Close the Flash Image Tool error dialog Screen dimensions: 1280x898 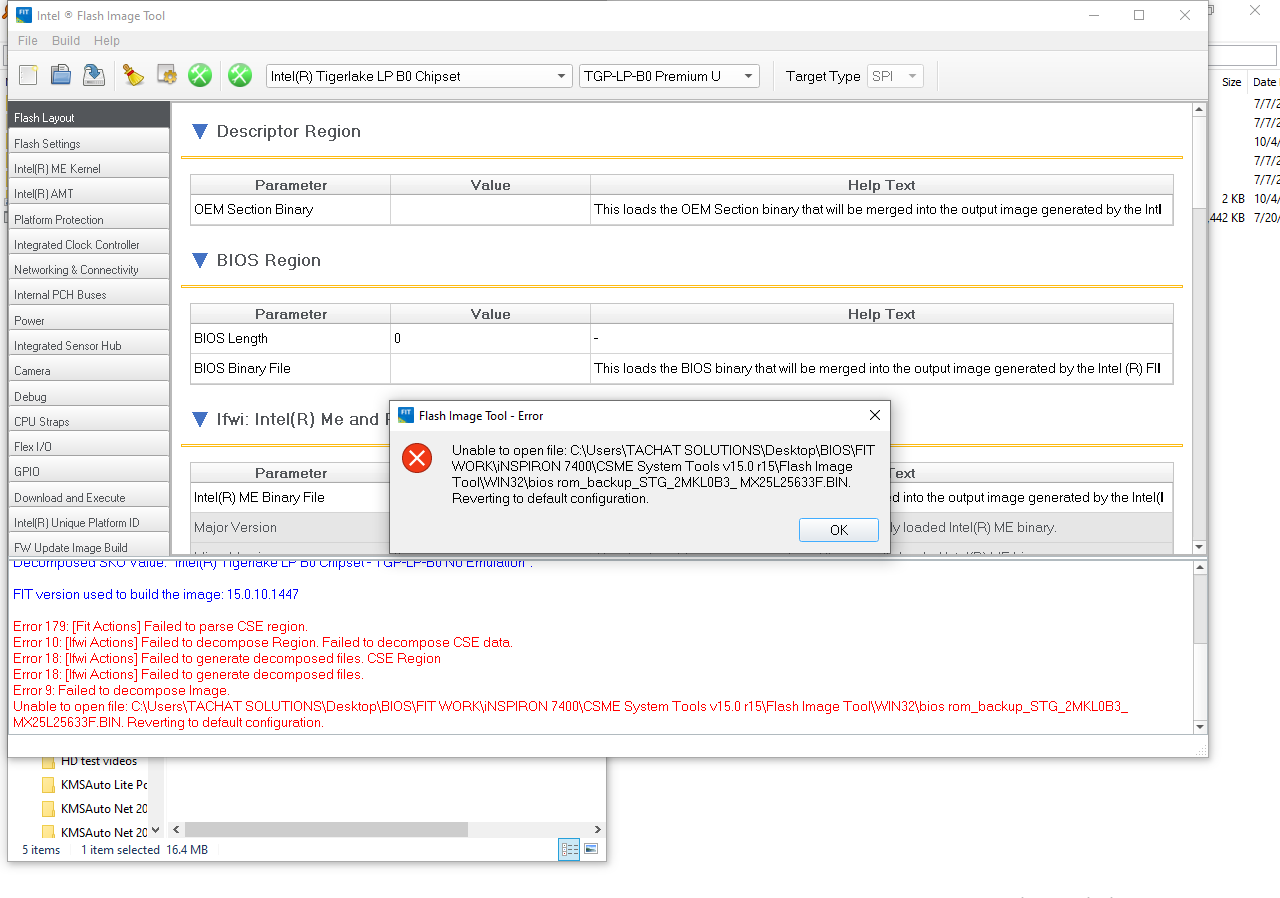[x=874, y=415]
